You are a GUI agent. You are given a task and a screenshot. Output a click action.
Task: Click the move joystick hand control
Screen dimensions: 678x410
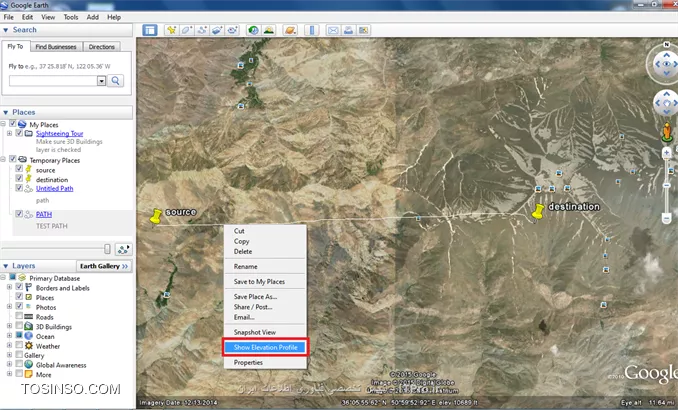coord(666,103)
